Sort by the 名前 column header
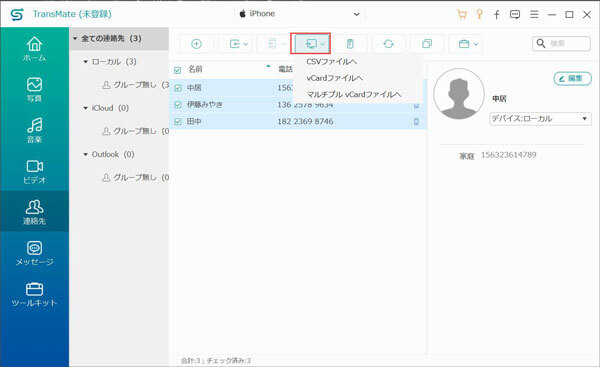Screen dimensions: 600x367 (x=195, y=69)
